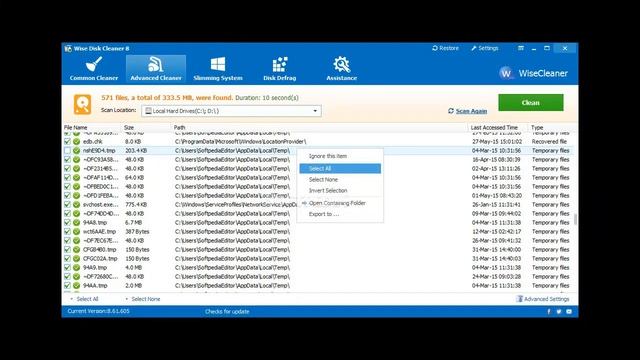Click the Wise Disk Cleaner title bar app icon
Viewport: 640px width, 360px height.
tap(68, 48)
